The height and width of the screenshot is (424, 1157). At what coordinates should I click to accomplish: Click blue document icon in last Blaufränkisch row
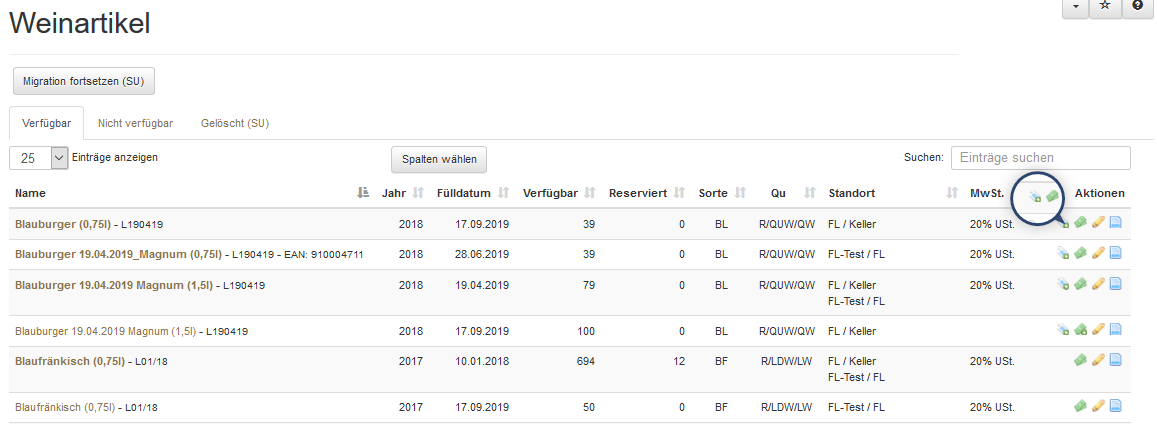coord(1115,407)
